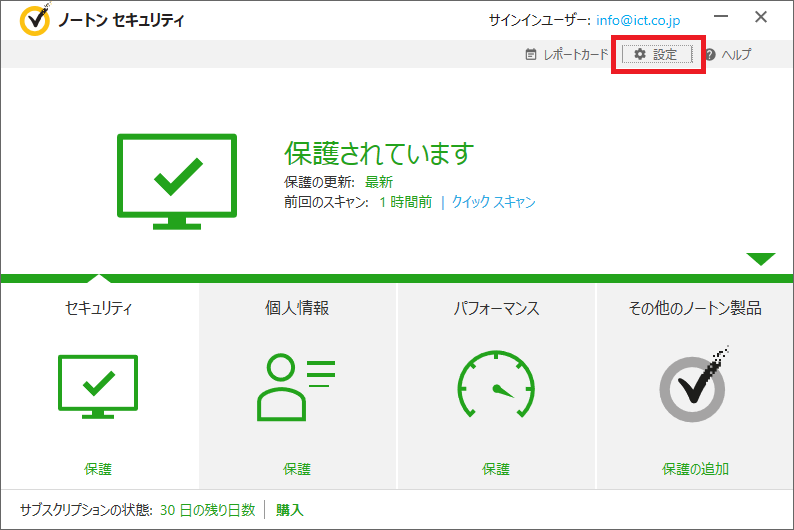Click the performance speedometer gauge icon

(x=496, y=384)
